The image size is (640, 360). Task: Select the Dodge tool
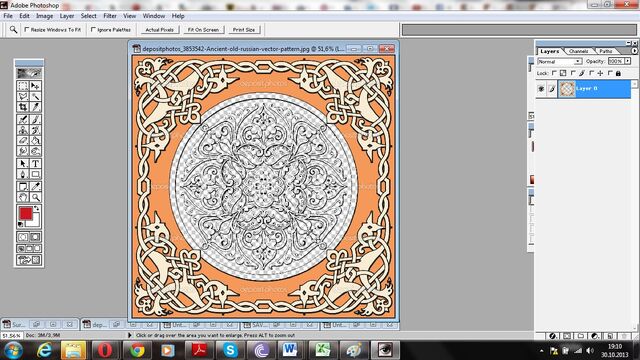pyautogui.click(x=36, y=151)
